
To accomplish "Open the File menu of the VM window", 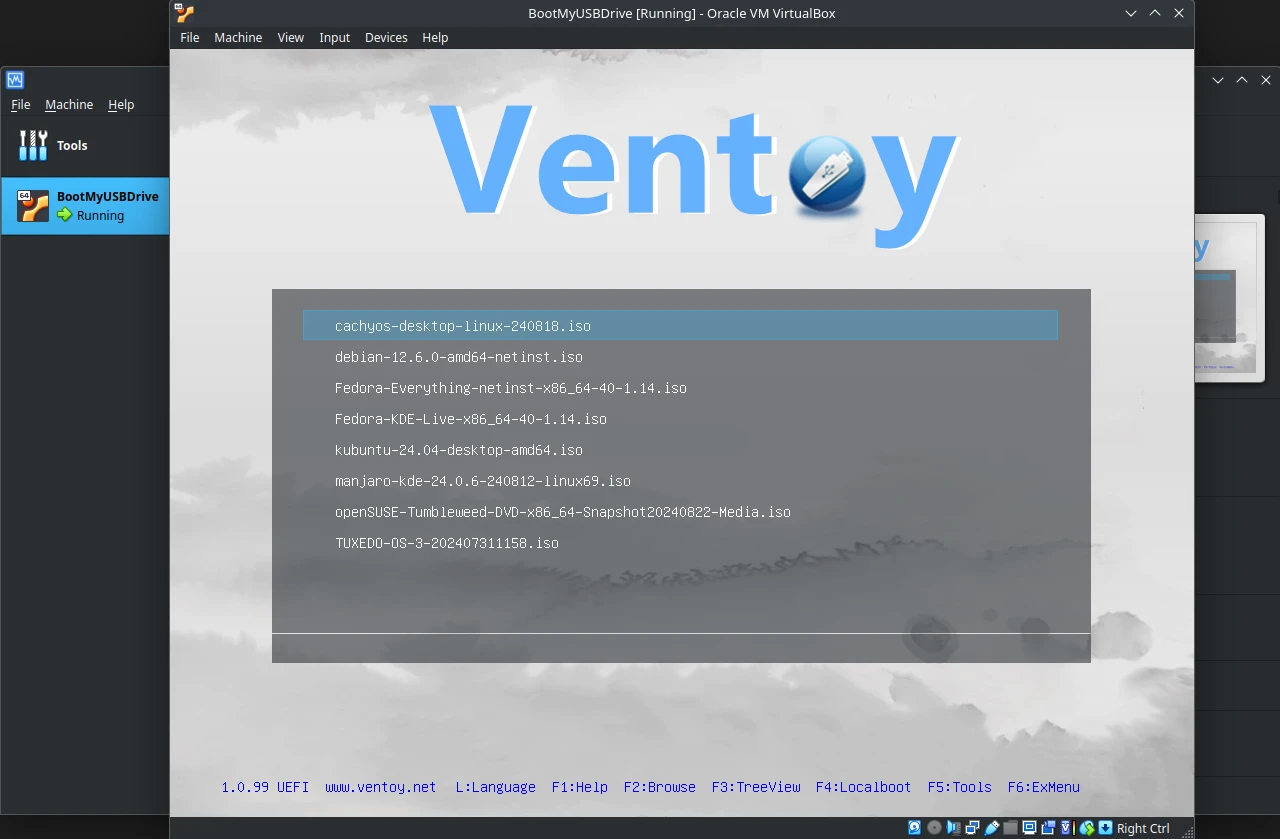I will point(190,37).
